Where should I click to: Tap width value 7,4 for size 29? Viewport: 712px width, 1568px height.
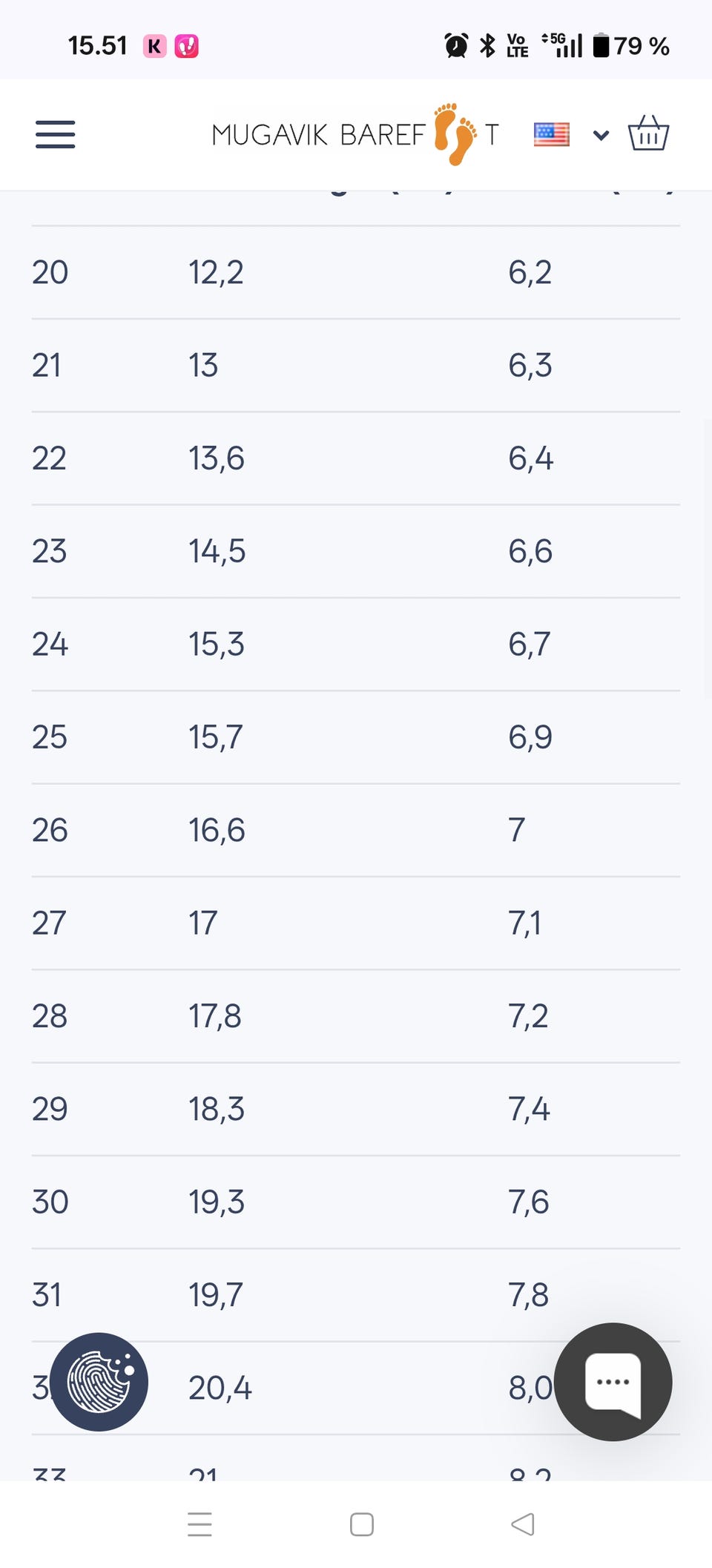(529, 1109)
